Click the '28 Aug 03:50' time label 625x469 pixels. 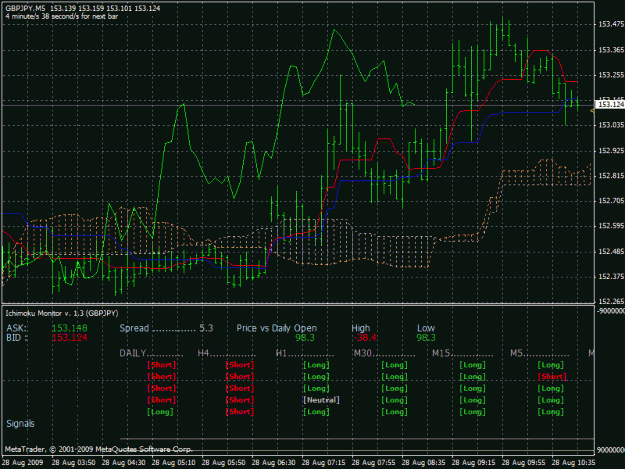73,463
